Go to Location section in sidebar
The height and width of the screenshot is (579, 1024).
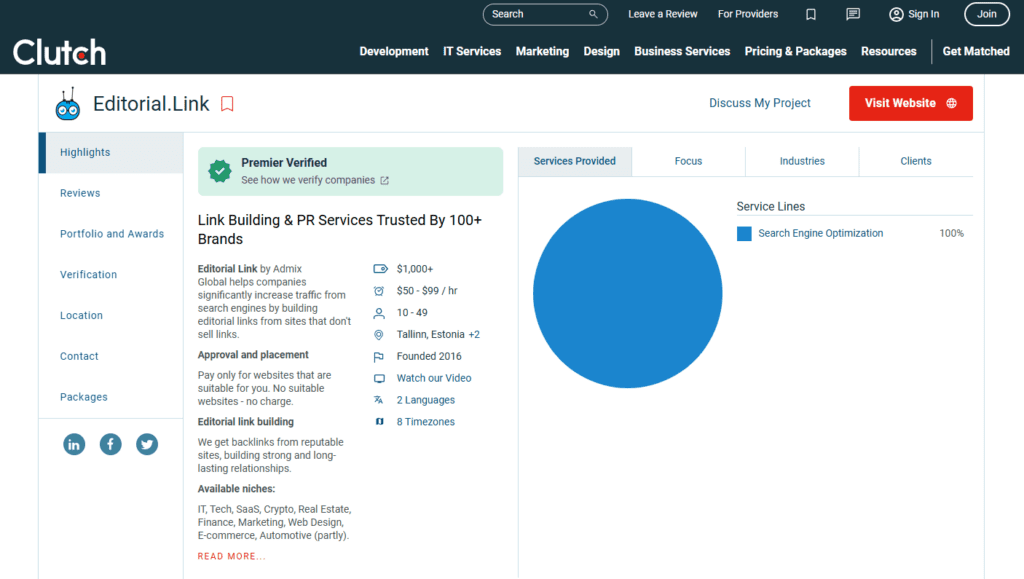(81, 315)
